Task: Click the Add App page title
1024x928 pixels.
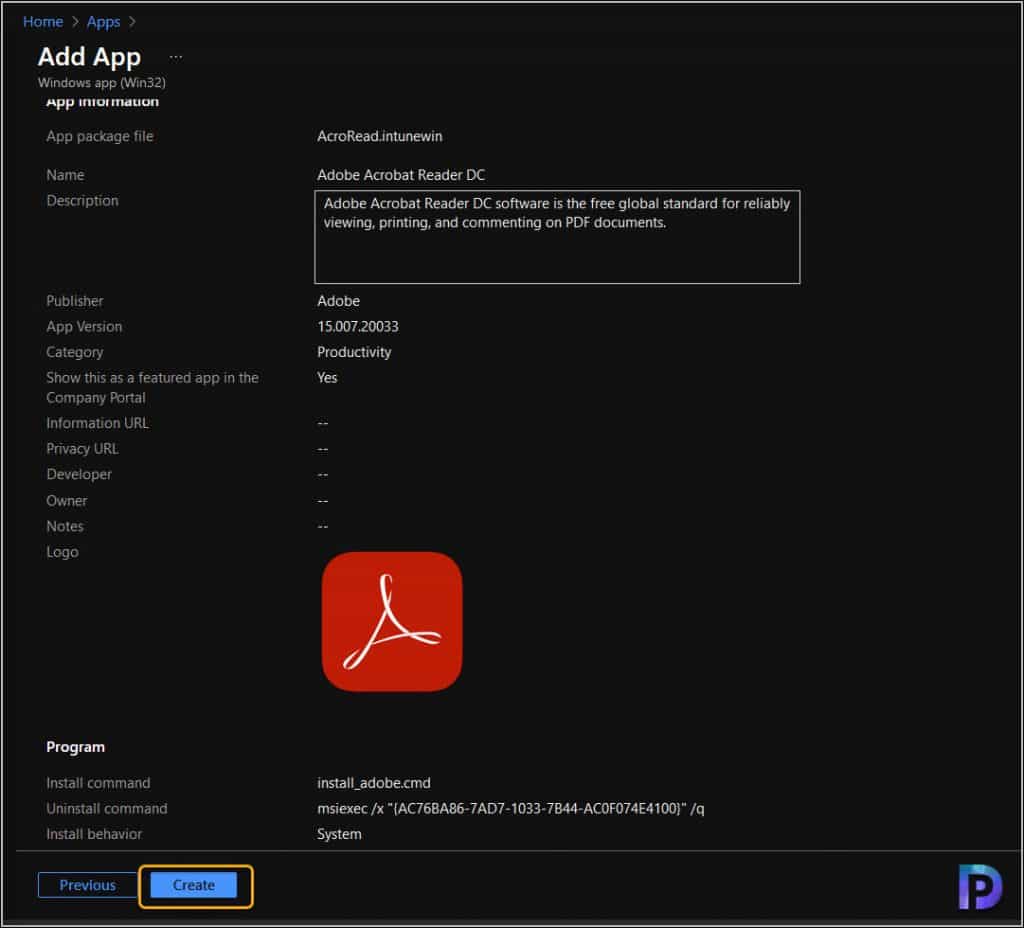Action: point(89,57)
